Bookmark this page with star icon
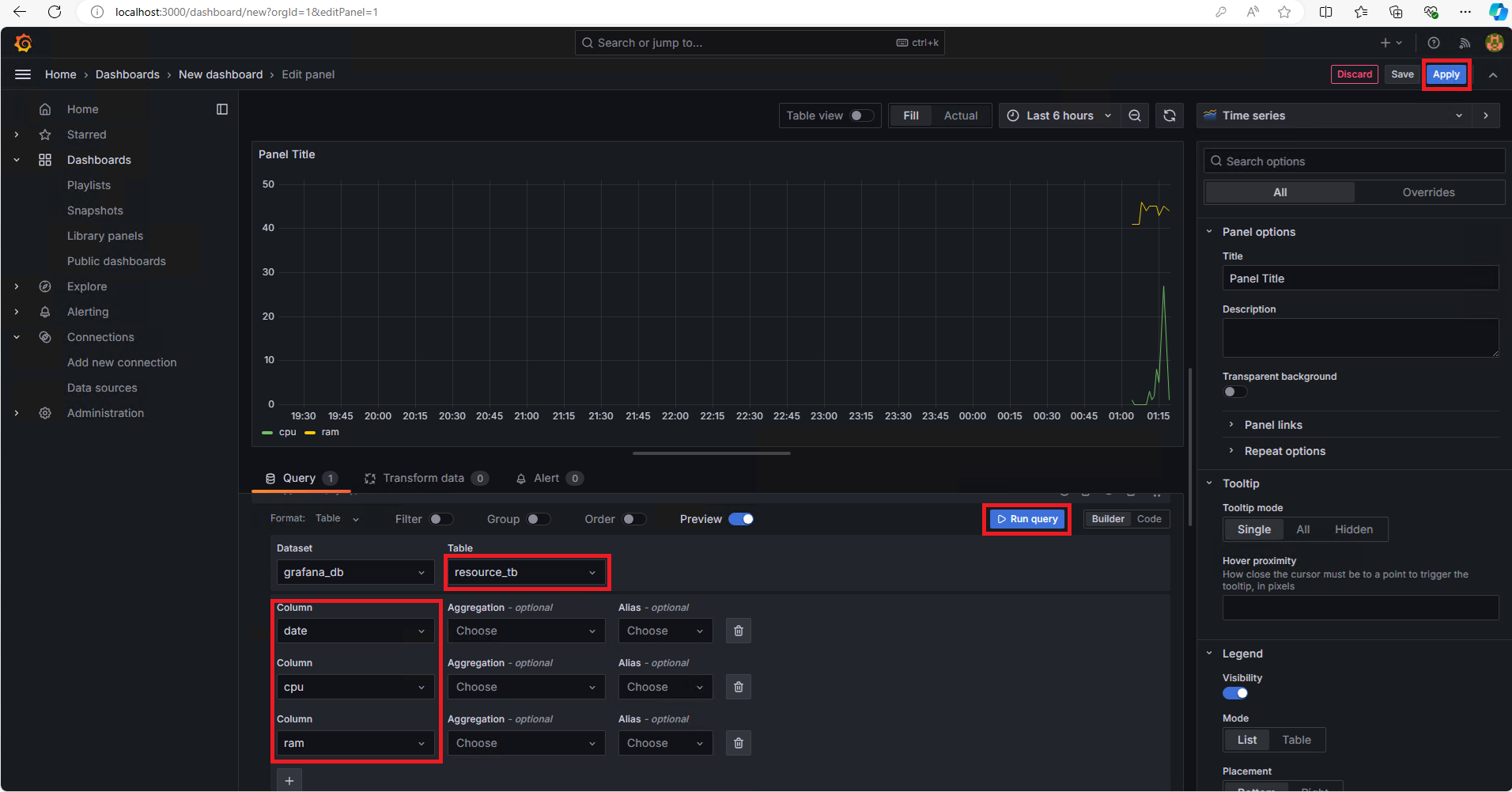The width and height of the screenshot is (1512, 792). coord(1284,12)
